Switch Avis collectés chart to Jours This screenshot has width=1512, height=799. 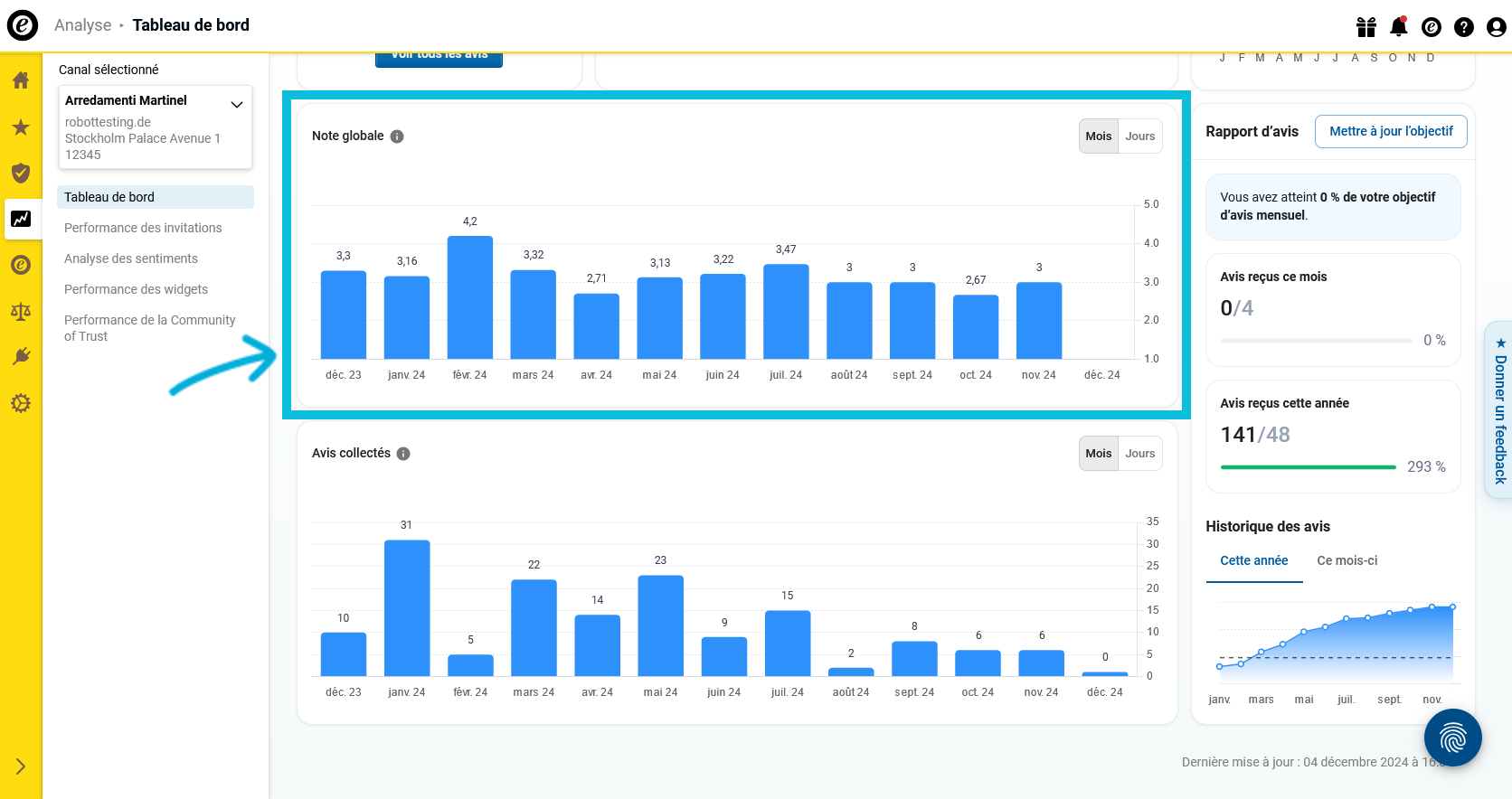1140,454
